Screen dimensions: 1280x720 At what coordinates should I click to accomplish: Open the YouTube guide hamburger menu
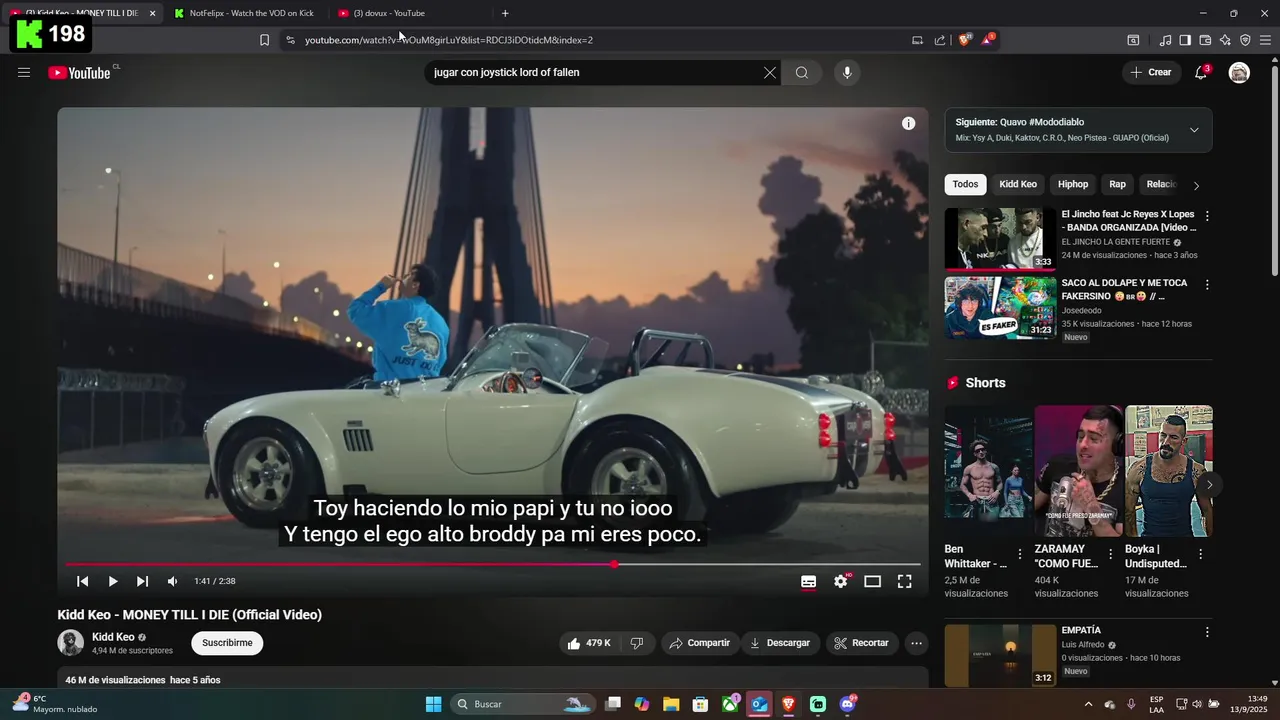coord(24,72)
